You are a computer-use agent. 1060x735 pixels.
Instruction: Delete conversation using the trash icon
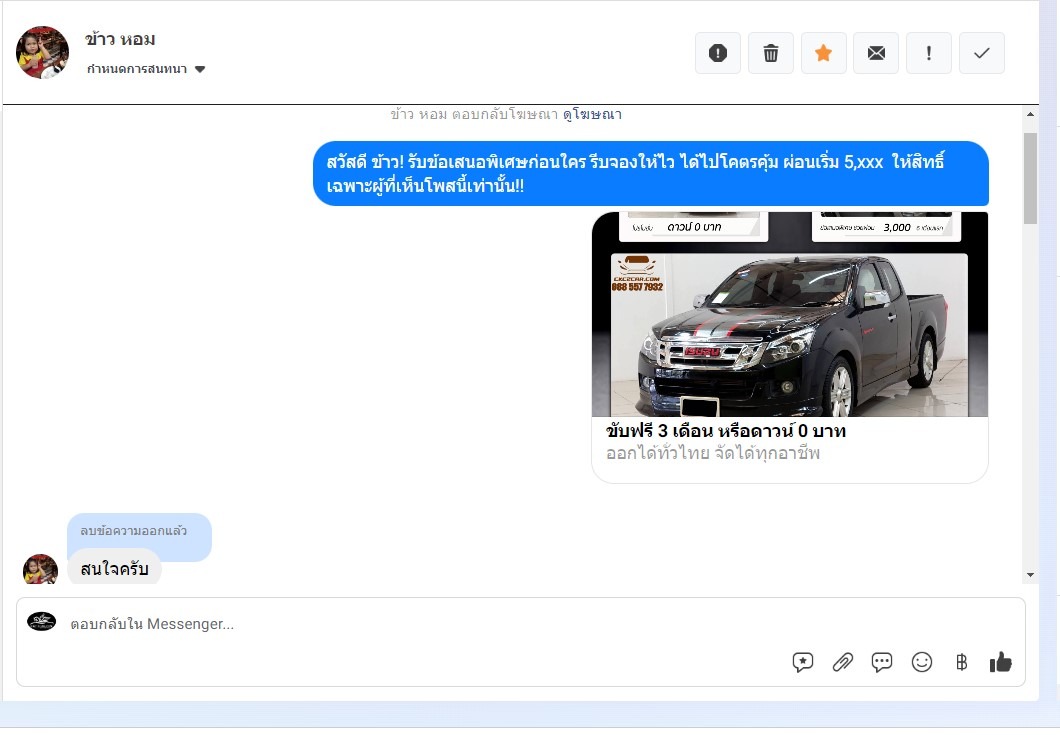[771, 53]
